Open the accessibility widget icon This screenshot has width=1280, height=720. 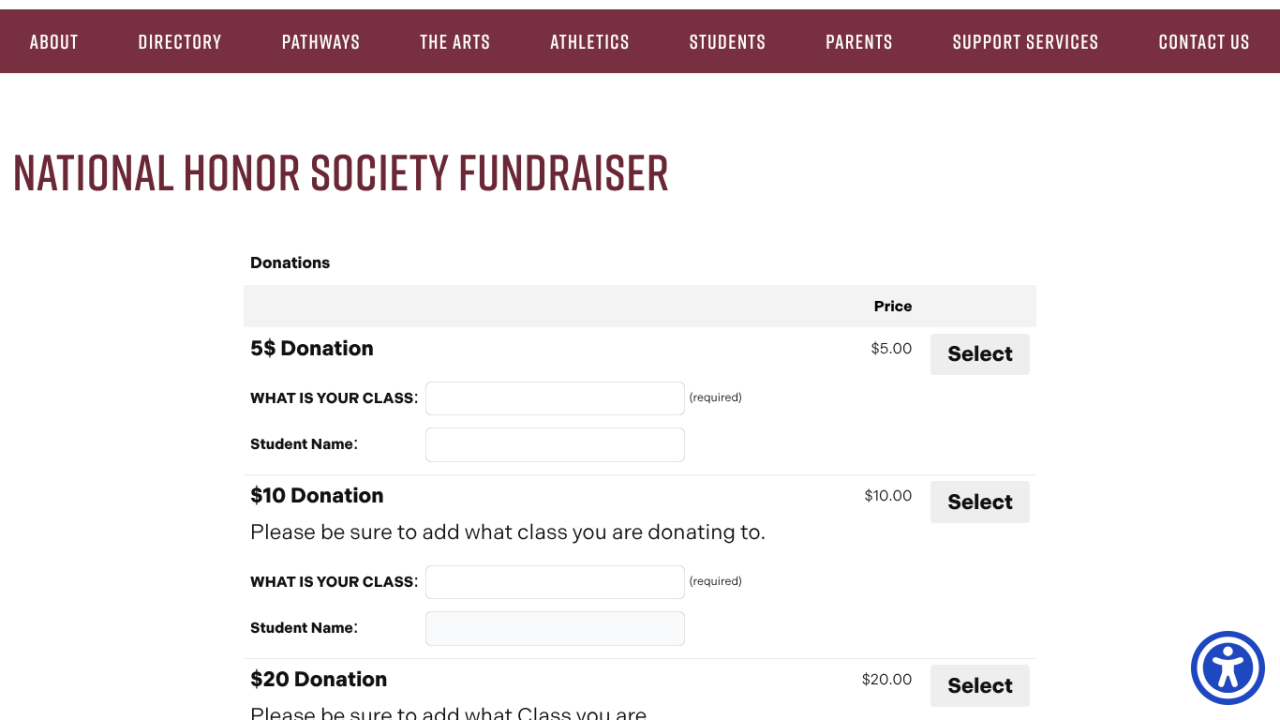click(x=1227, y=668)
